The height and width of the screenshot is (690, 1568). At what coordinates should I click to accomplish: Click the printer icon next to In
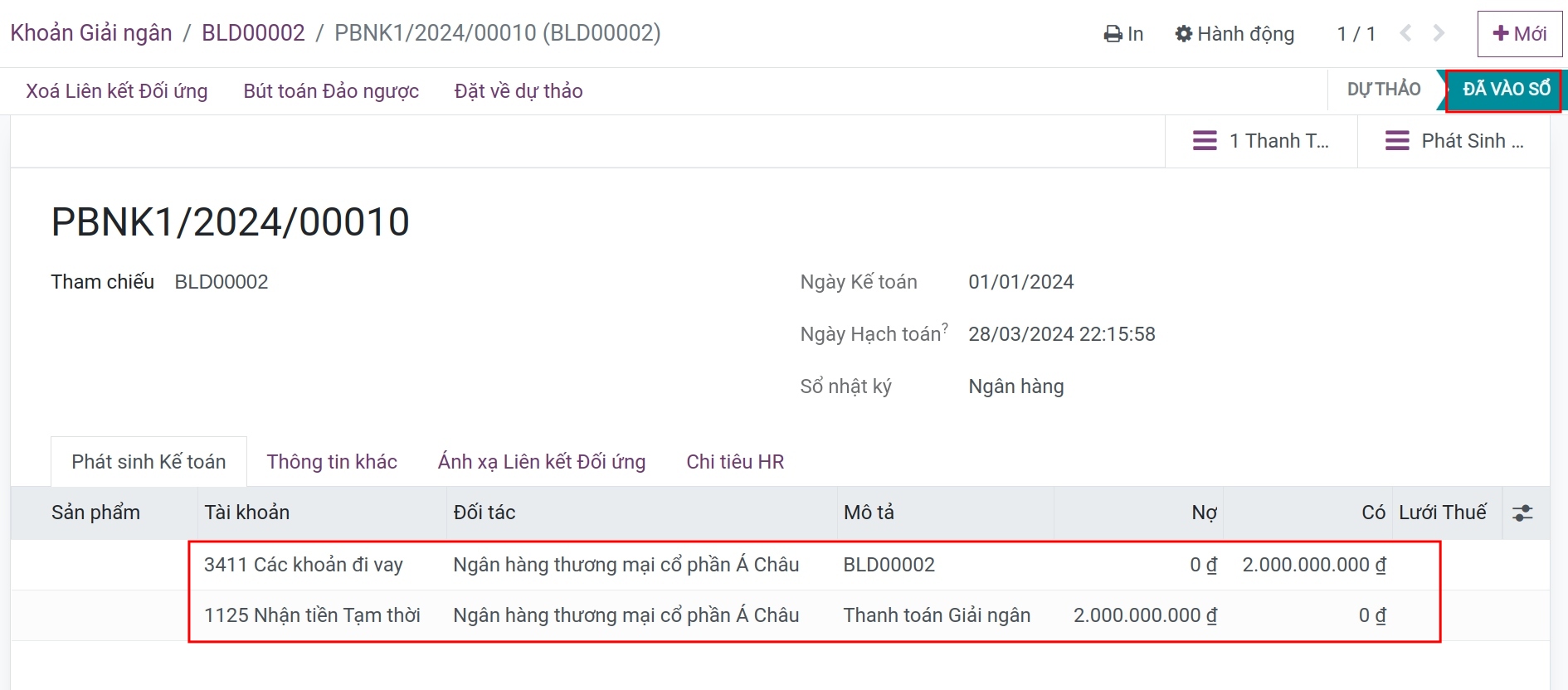pyautogui.click(x=1113, y=34)
